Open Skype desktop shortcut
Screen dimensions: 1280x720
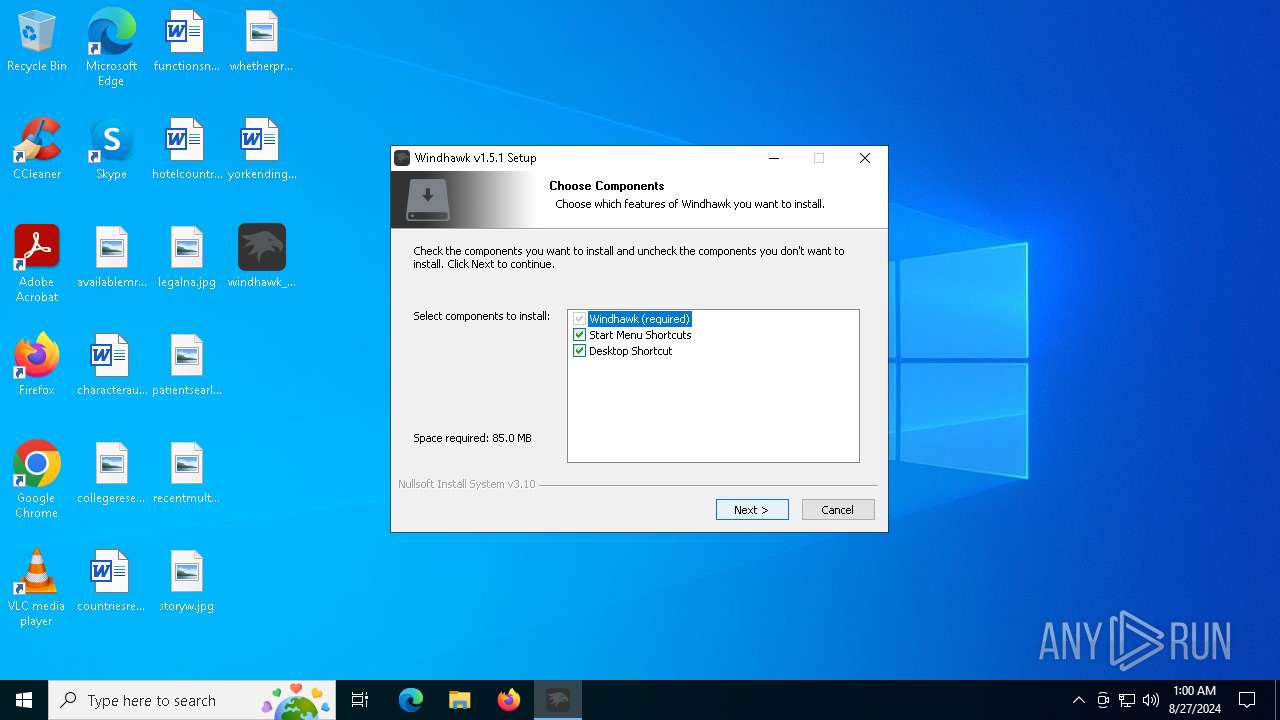click(x=111, y=150)
